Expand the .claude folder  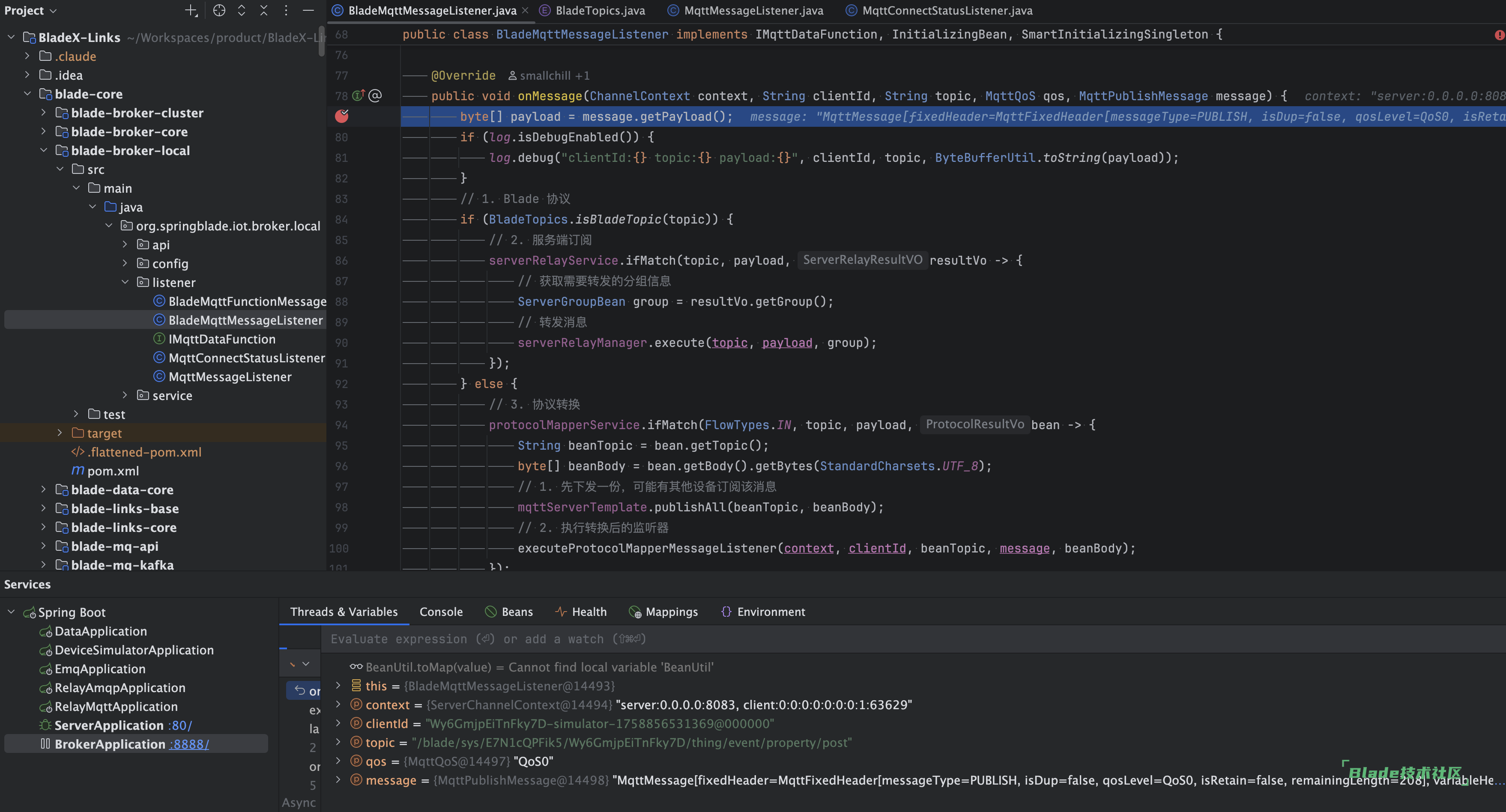(27, 56)
